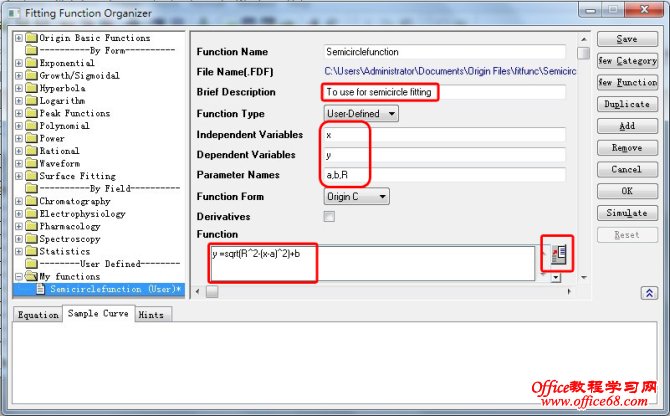Click the Electrophysiology folder icon
This screenshot has height=416, width=670.
click(31, 214)
